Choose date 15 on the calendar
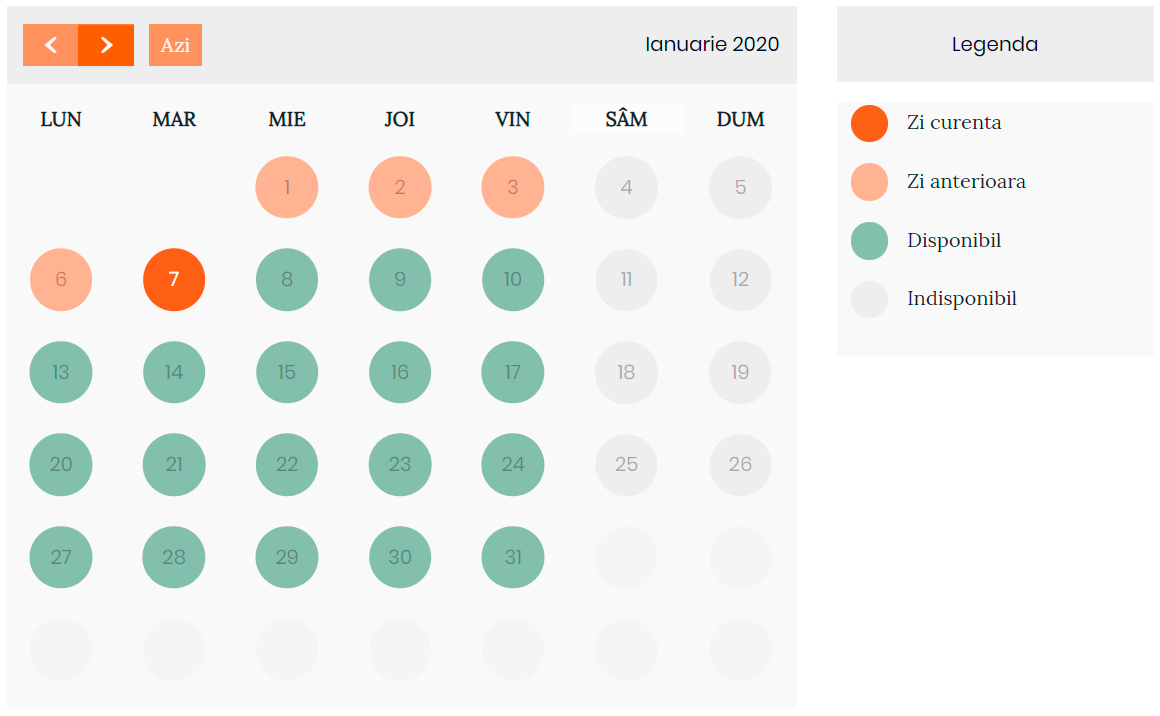Image resolution: width=1160 pixels, height=716 pixels. pos(287,372)
